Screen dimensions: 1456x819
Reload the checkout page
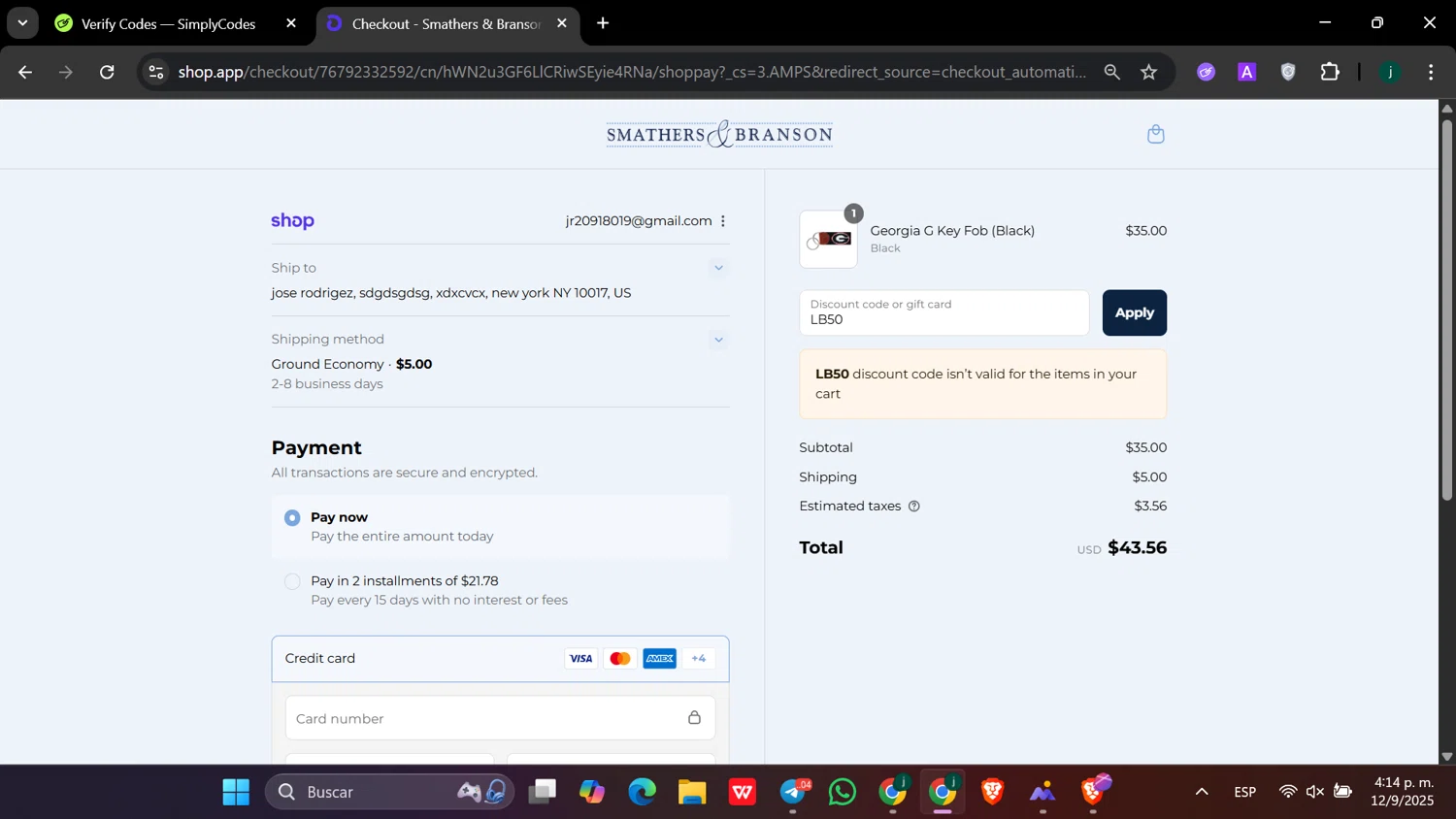(x=107, y=72)
